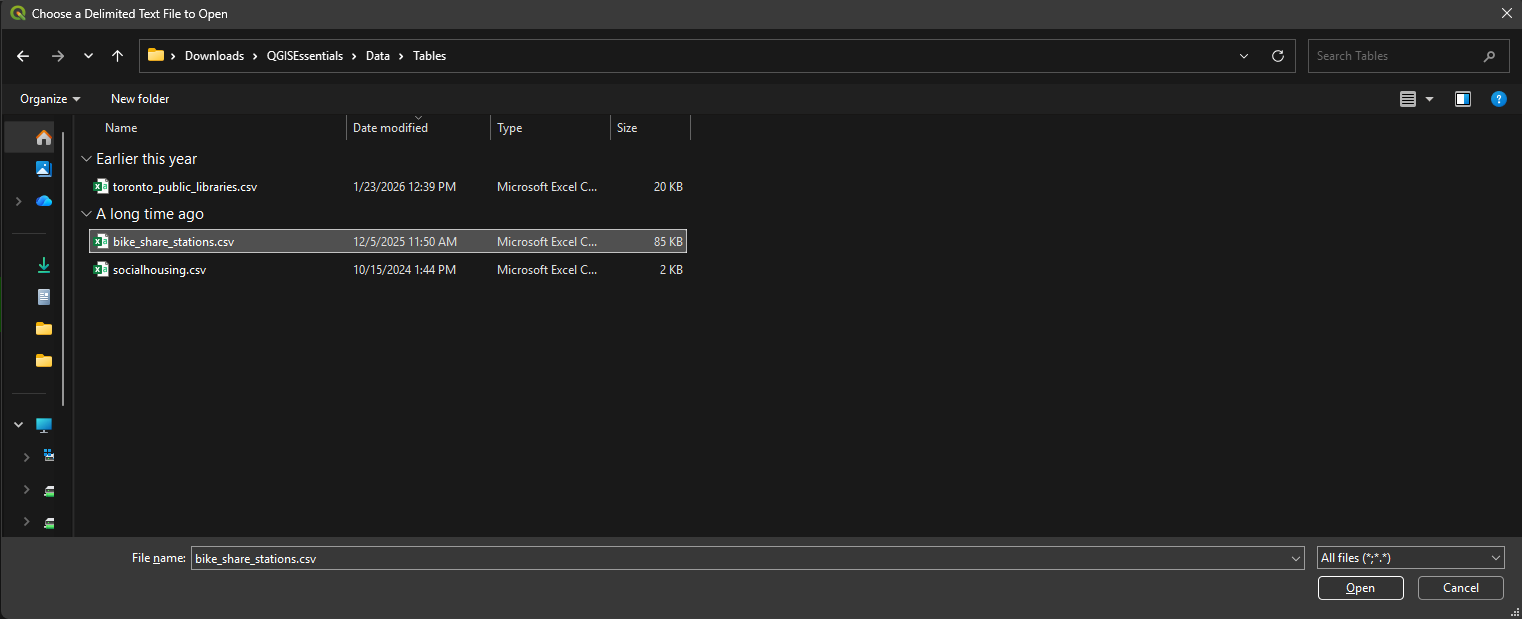Image resolution: width=1522 pixels, height=619 pixels.
Task: Expand the File name dropdown arrow
Action: pos(1296,559)
